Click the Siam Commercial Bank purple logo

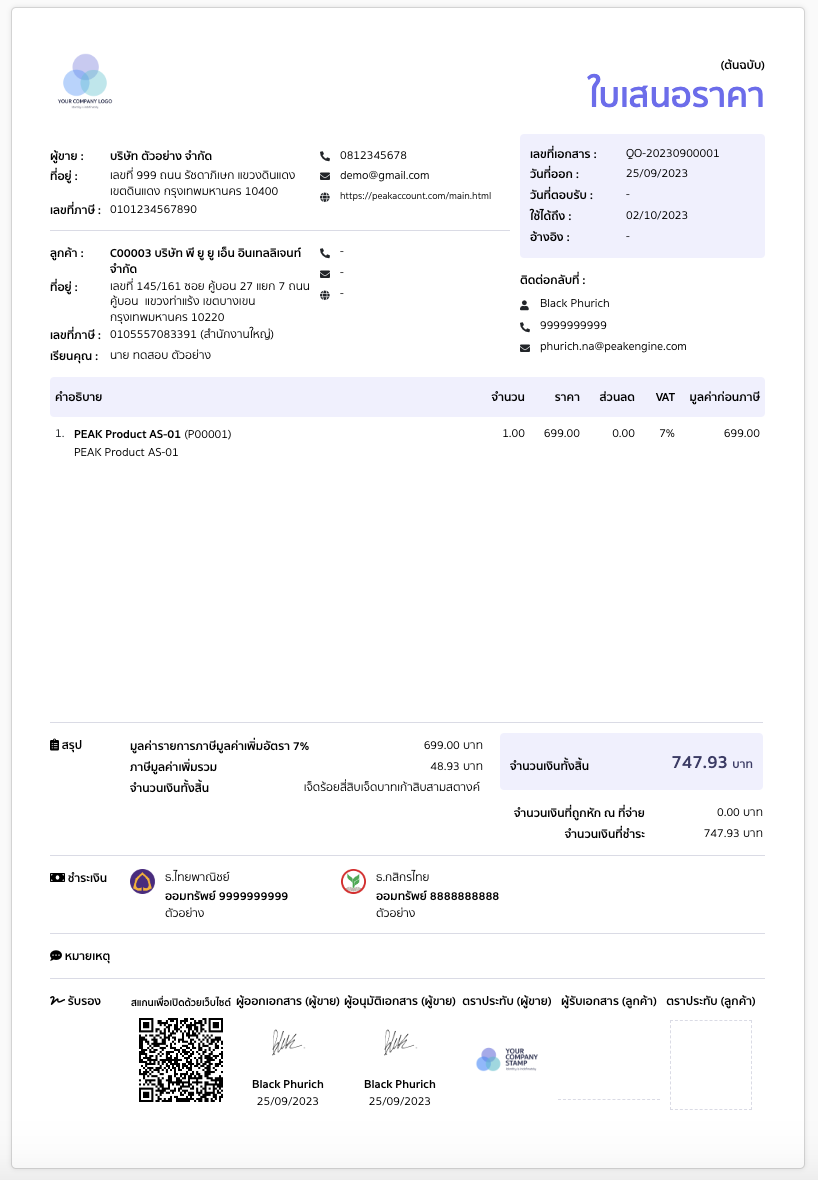point(143,881)
